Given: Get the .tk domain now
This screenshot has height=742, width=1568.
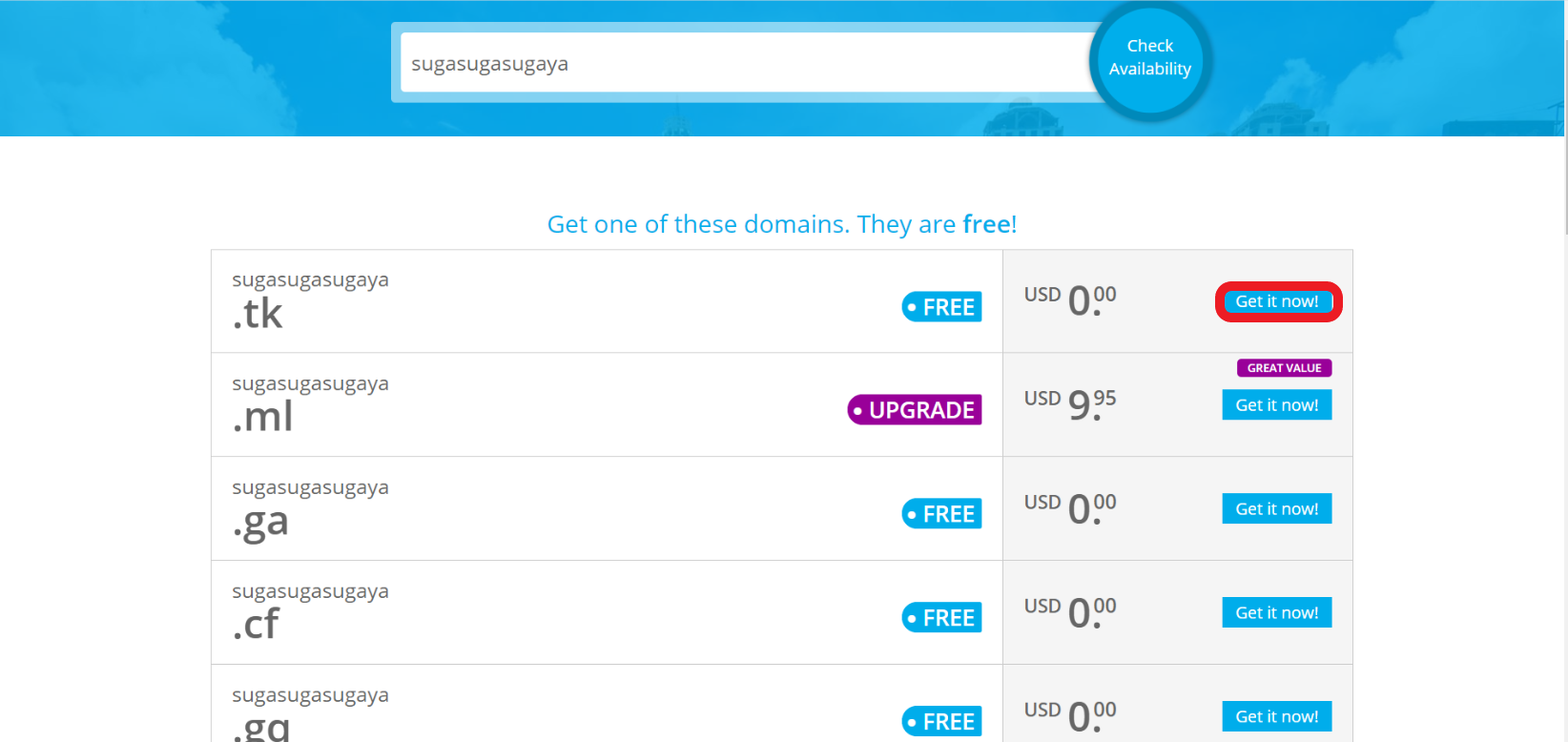Looking at the screenshot, I should 1277,301.
